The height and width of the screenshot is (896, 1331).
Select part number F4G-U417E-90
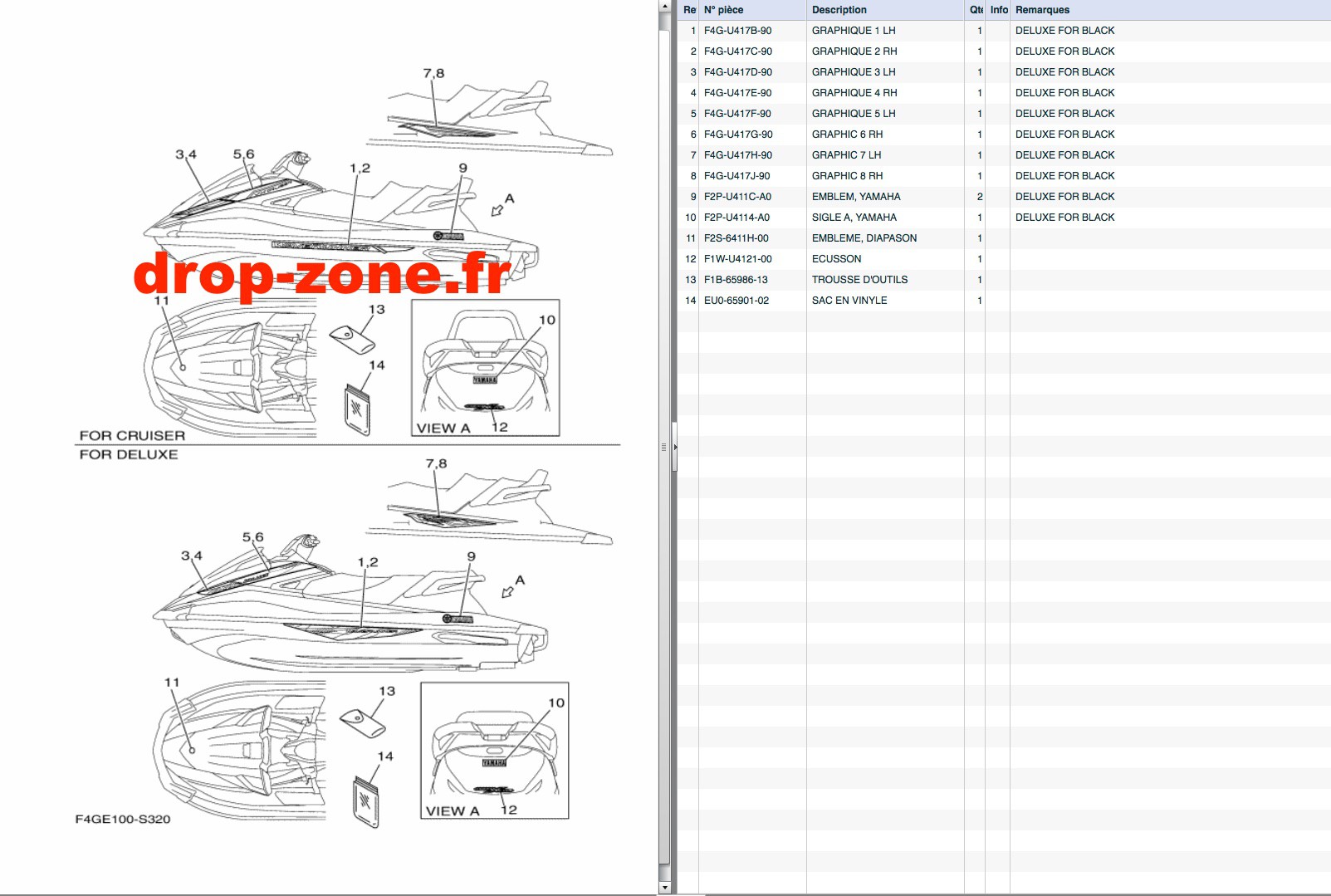[737, 93]
